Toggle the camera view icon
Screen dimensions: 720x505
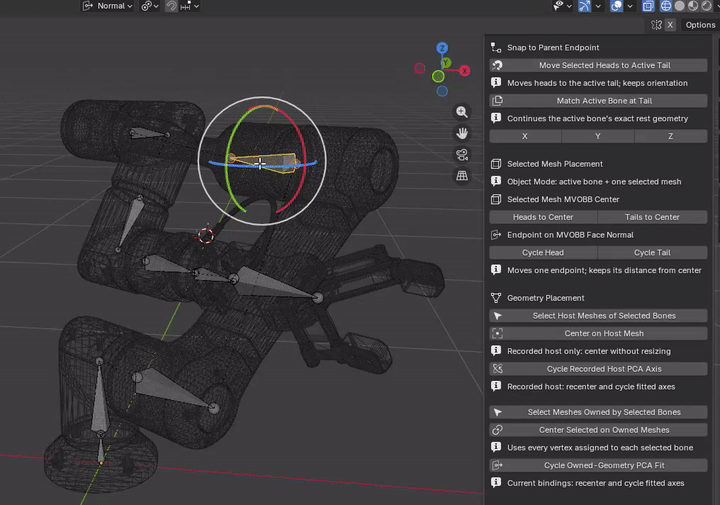pyautogui.click(x=462, y=155)
